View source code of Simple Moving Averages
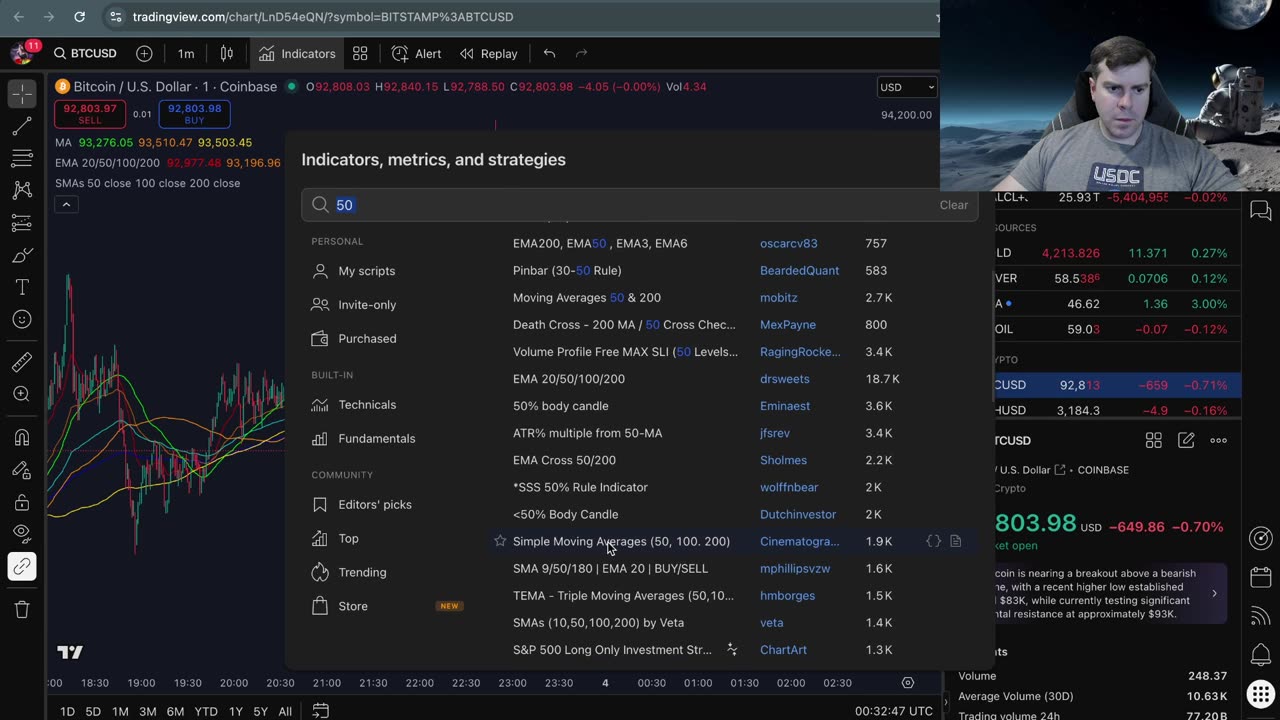This screenshot has width=1280, height=720. click(933, 541)
